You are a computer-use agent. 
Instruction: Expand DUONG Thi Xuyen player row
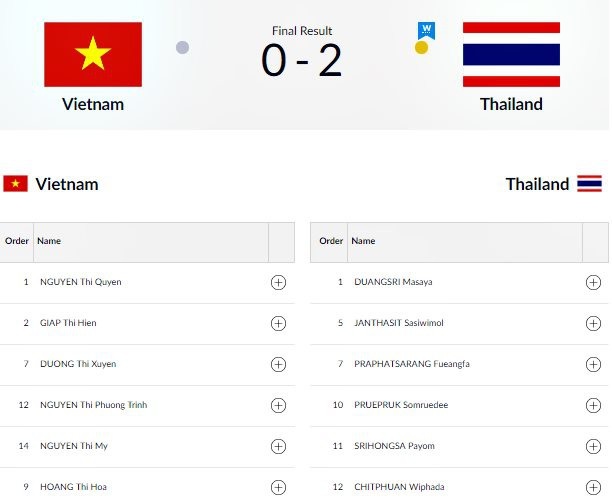click(x=279, y=364)
